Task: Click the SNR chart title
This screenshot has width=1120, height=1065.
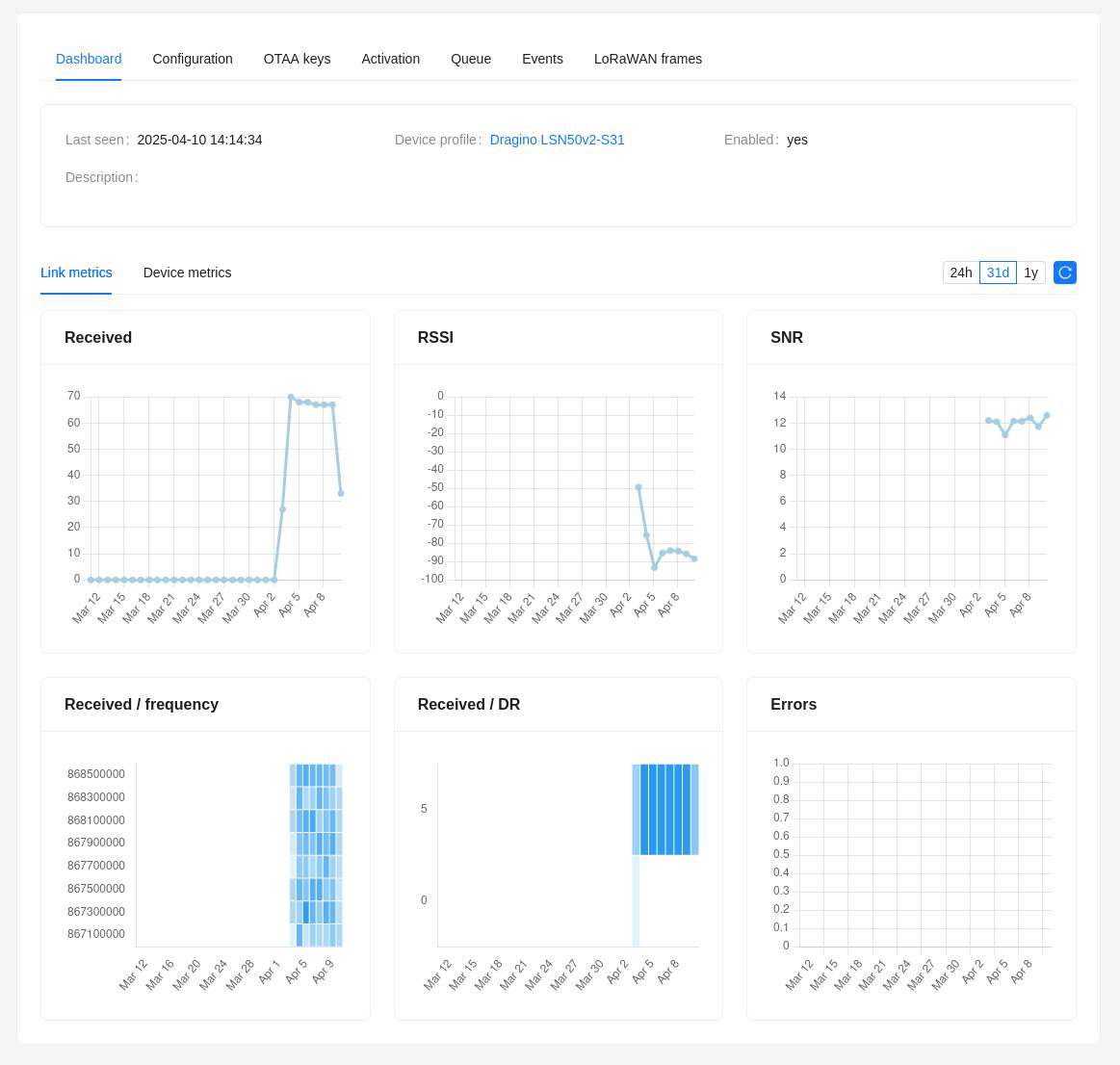Action: (x=787, y=337)
